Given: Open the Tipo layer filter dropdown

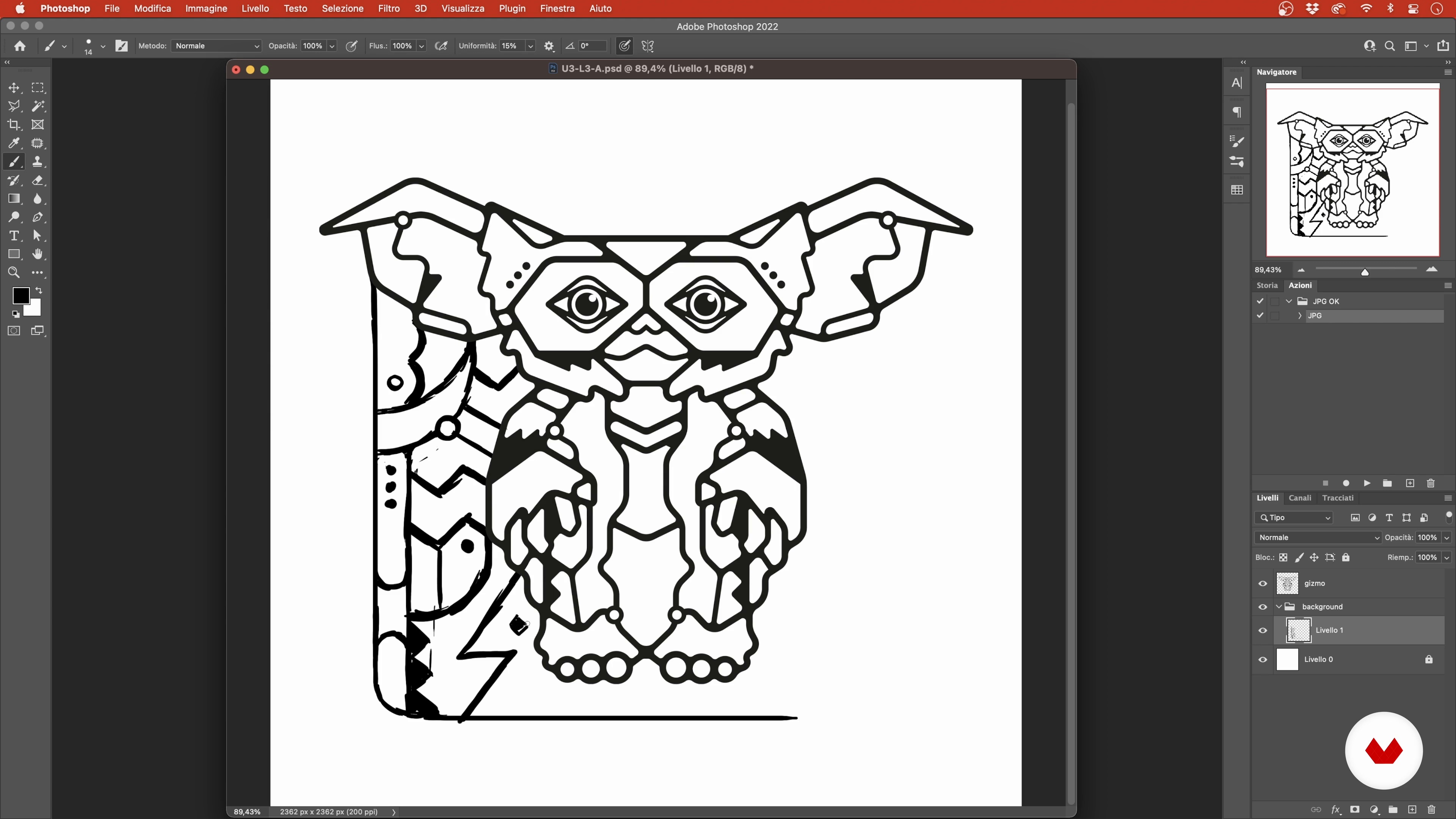Looking at the screenshot, I should pyautogui.click(x=1294, y=518).
